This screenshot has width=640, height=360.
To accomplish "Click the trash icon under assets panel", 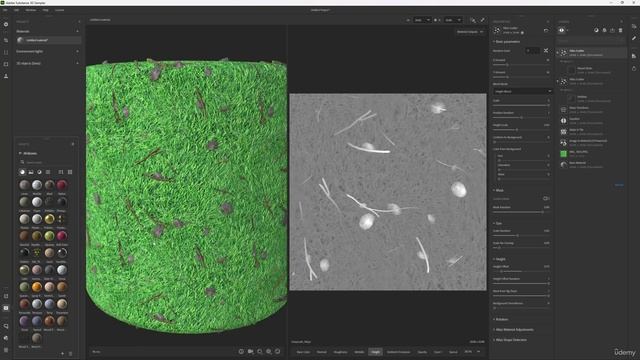I will (x=70, y=353).
